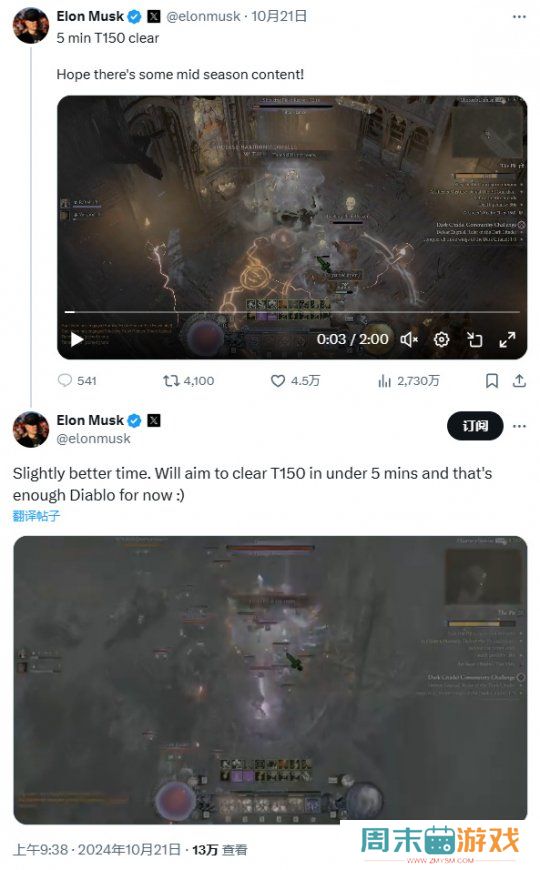View analytics showing 2,730万 views

408,381
